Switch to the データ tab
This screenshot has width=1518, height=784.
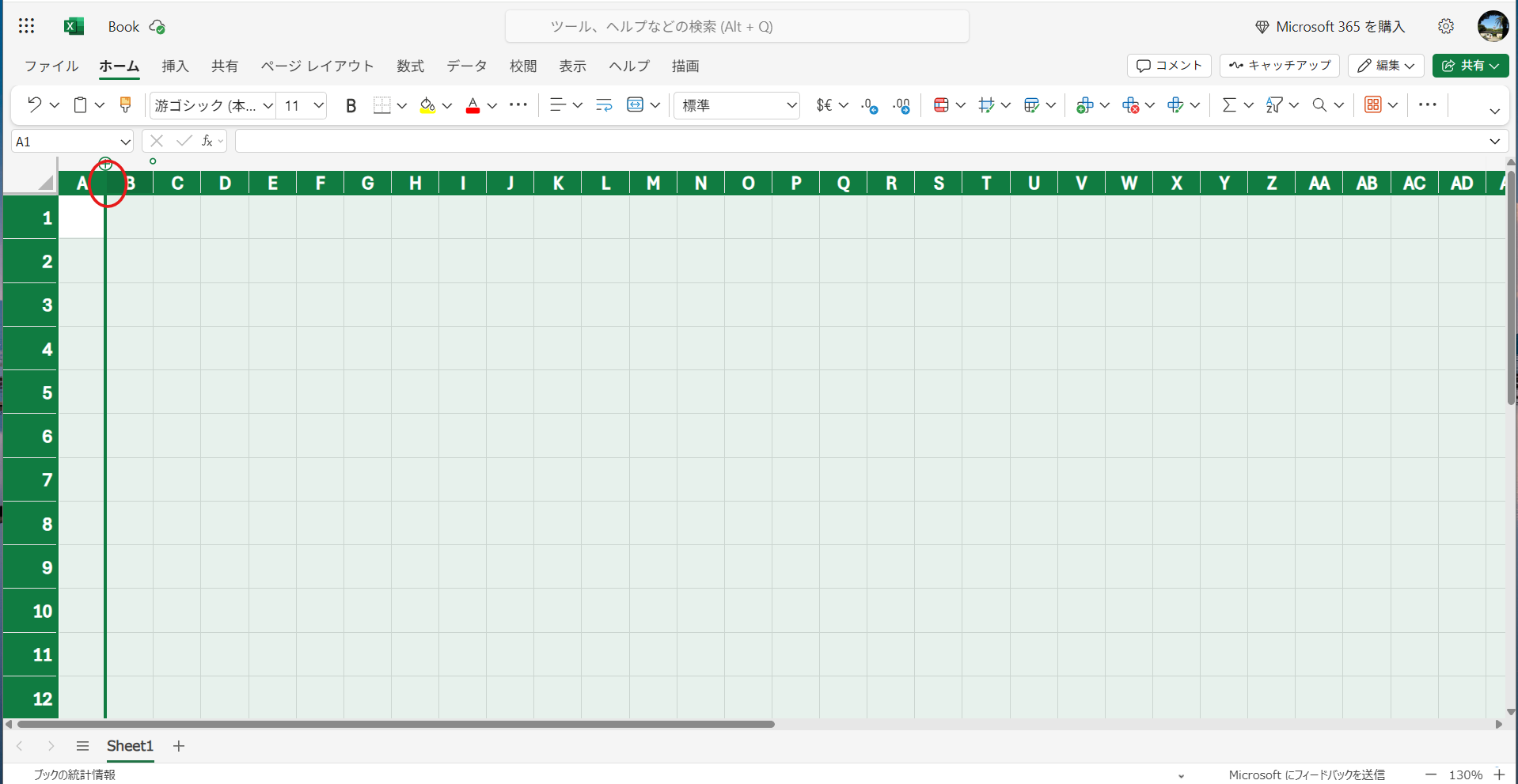click(x=467, y=66)
